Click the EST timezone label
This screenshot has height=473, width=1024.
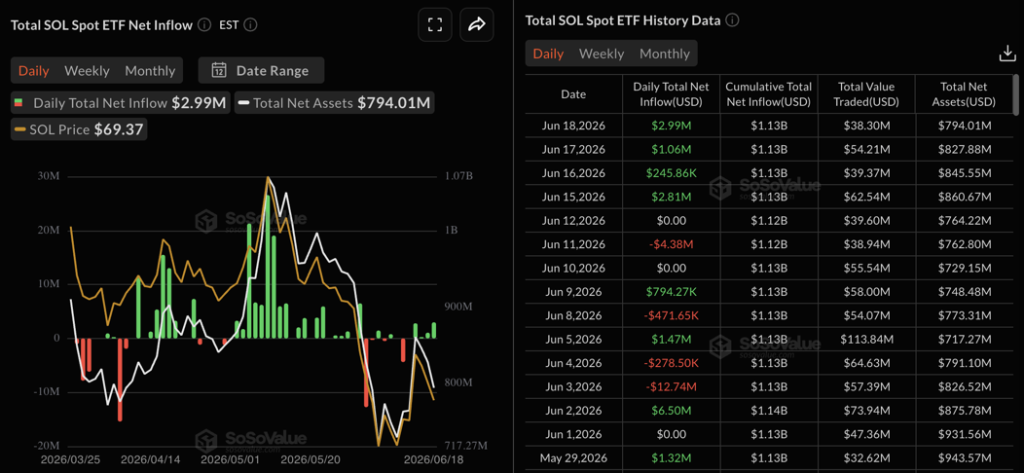point(229,25)
